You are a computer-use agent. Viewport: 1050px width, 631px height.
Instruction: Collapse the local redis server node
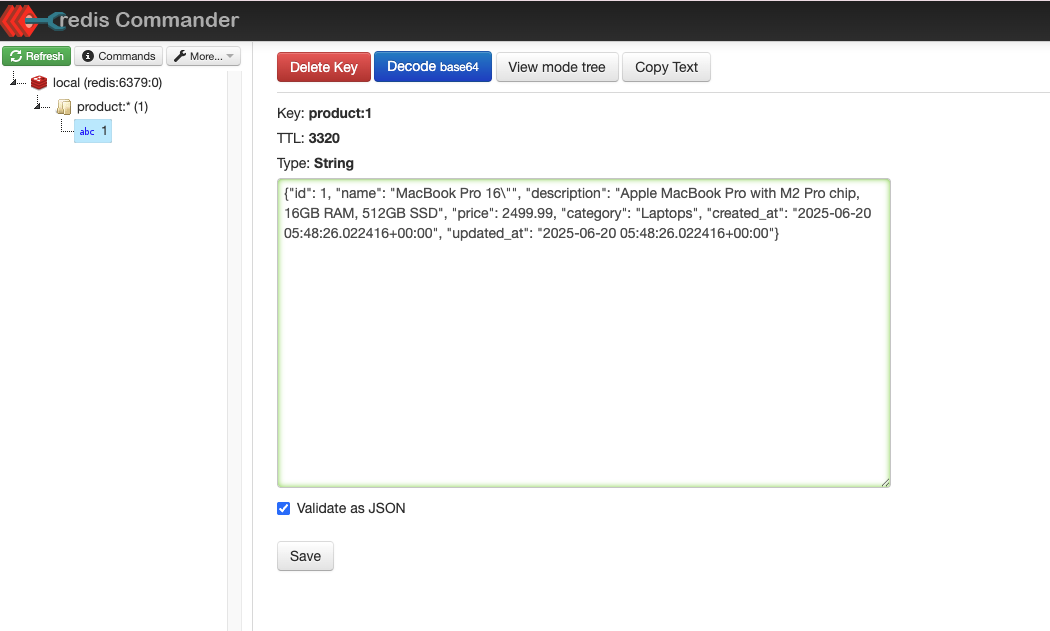pyautogui.click(x=13, y=82)
